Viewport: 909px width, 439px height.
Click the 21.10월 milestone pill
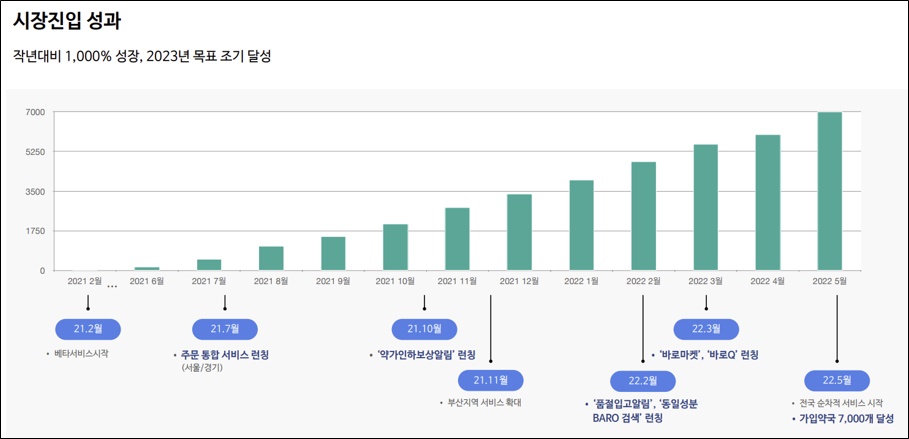(424, 329)
